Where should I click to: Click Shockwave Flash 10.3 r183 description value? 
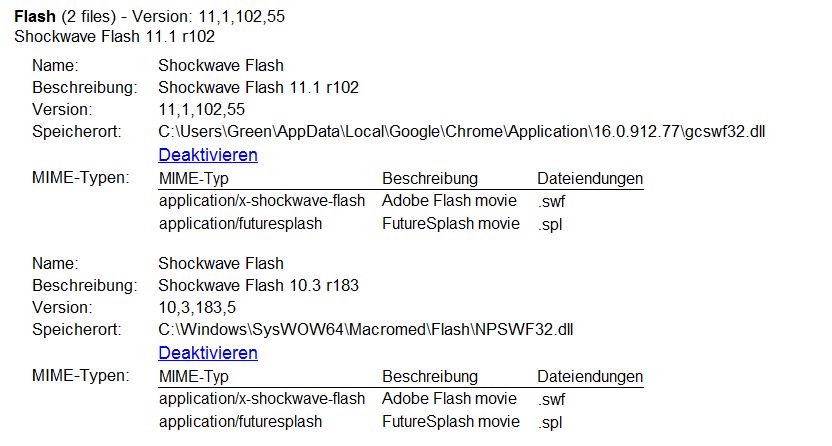coord(258,285)
